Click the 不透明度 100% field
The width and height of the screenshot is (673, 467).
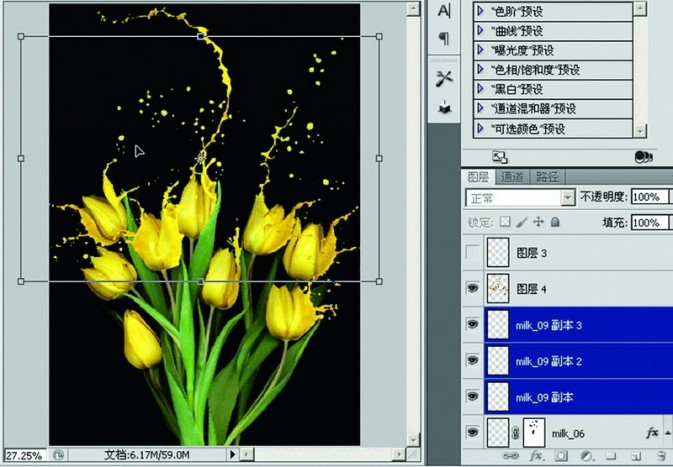pyautogui.click(x=649, y=197)
